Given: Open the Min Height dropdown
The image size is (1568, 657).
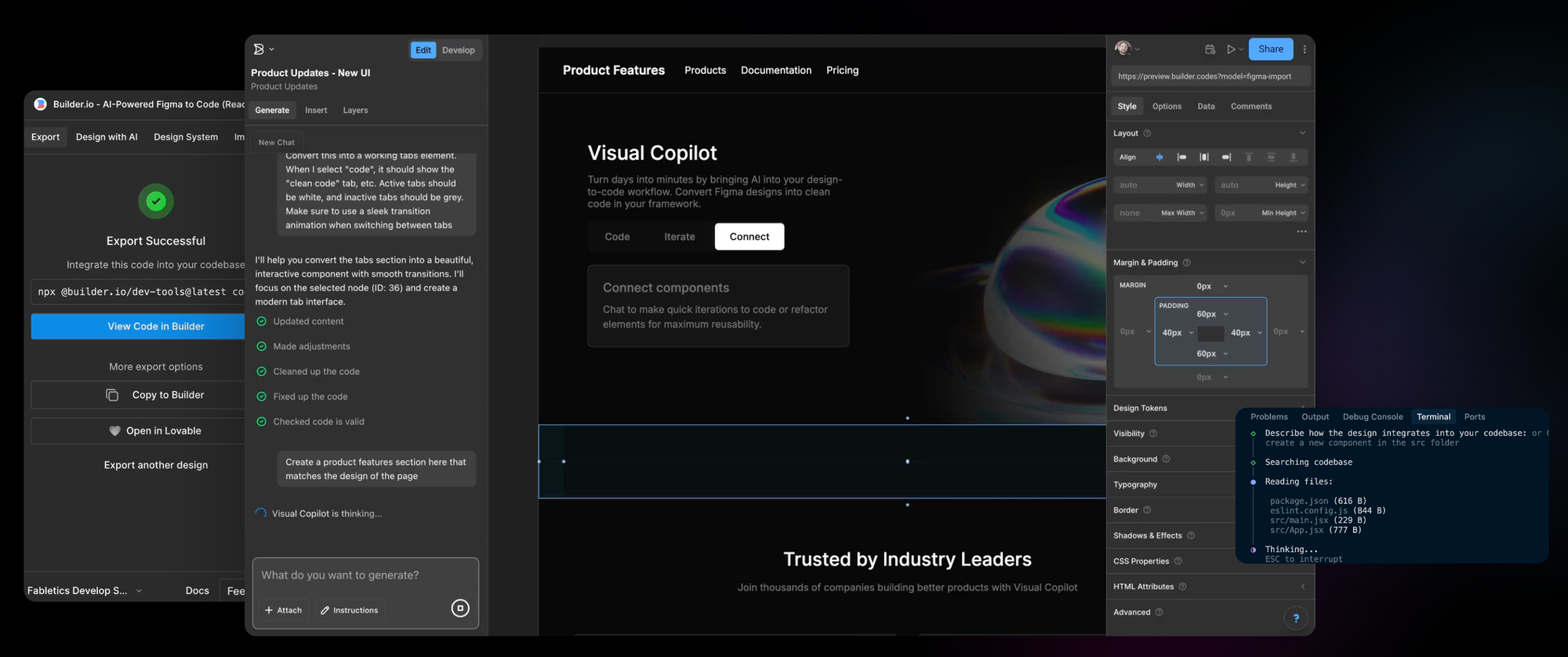Looking at the screenshot, I should click(1283, 213).
